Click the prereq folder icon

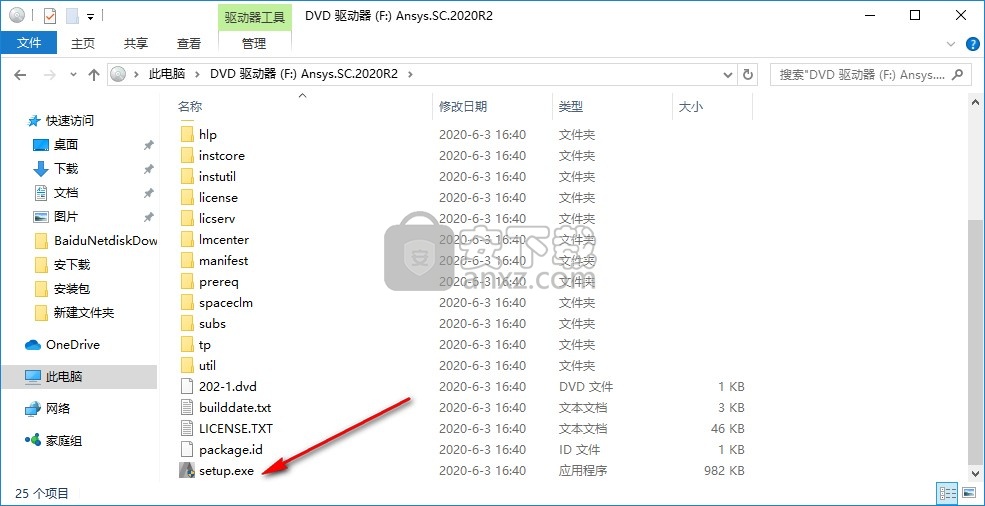[x=187, y=282]
